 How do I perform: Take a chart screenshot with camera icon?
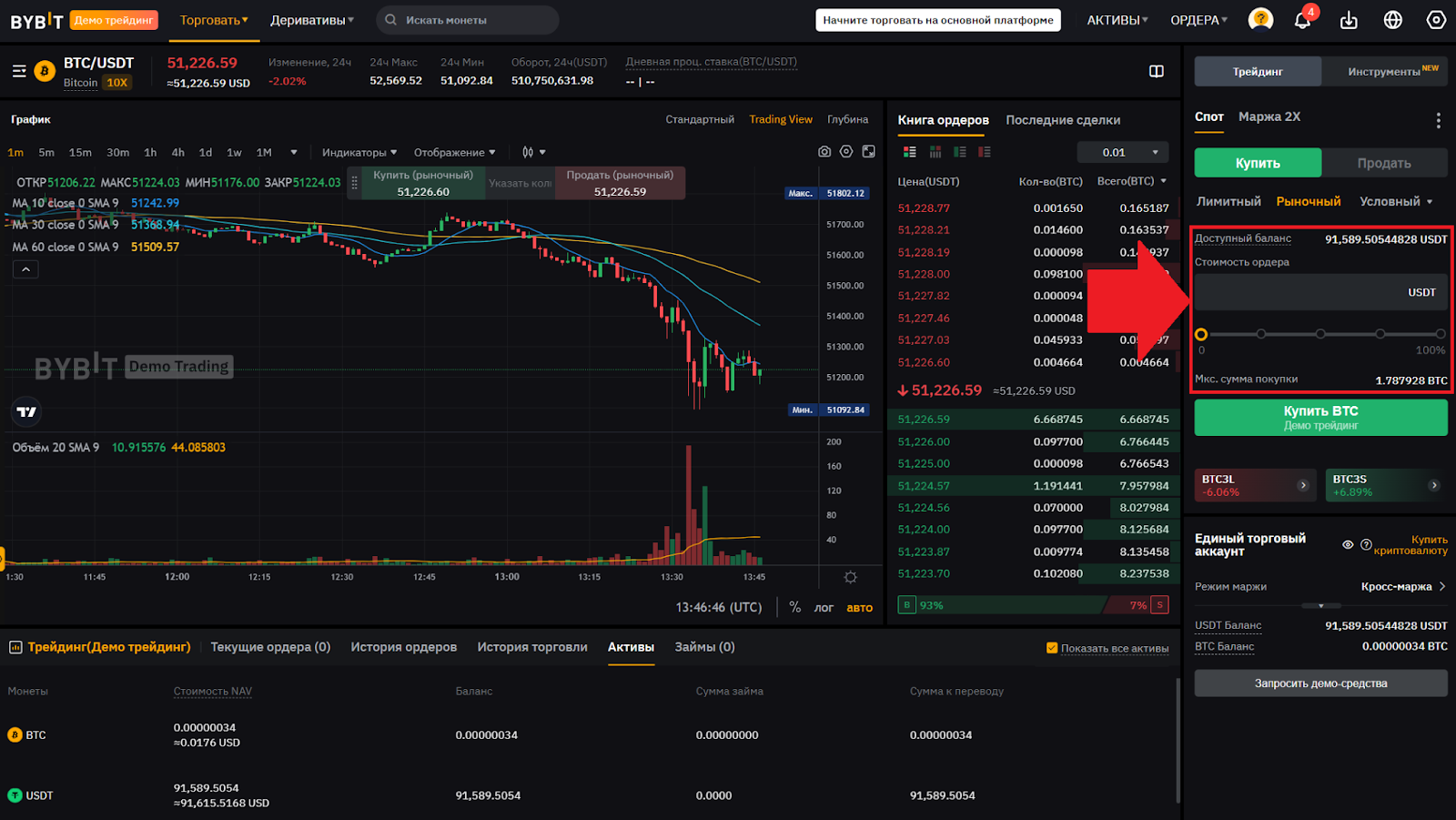click(824, 152)
